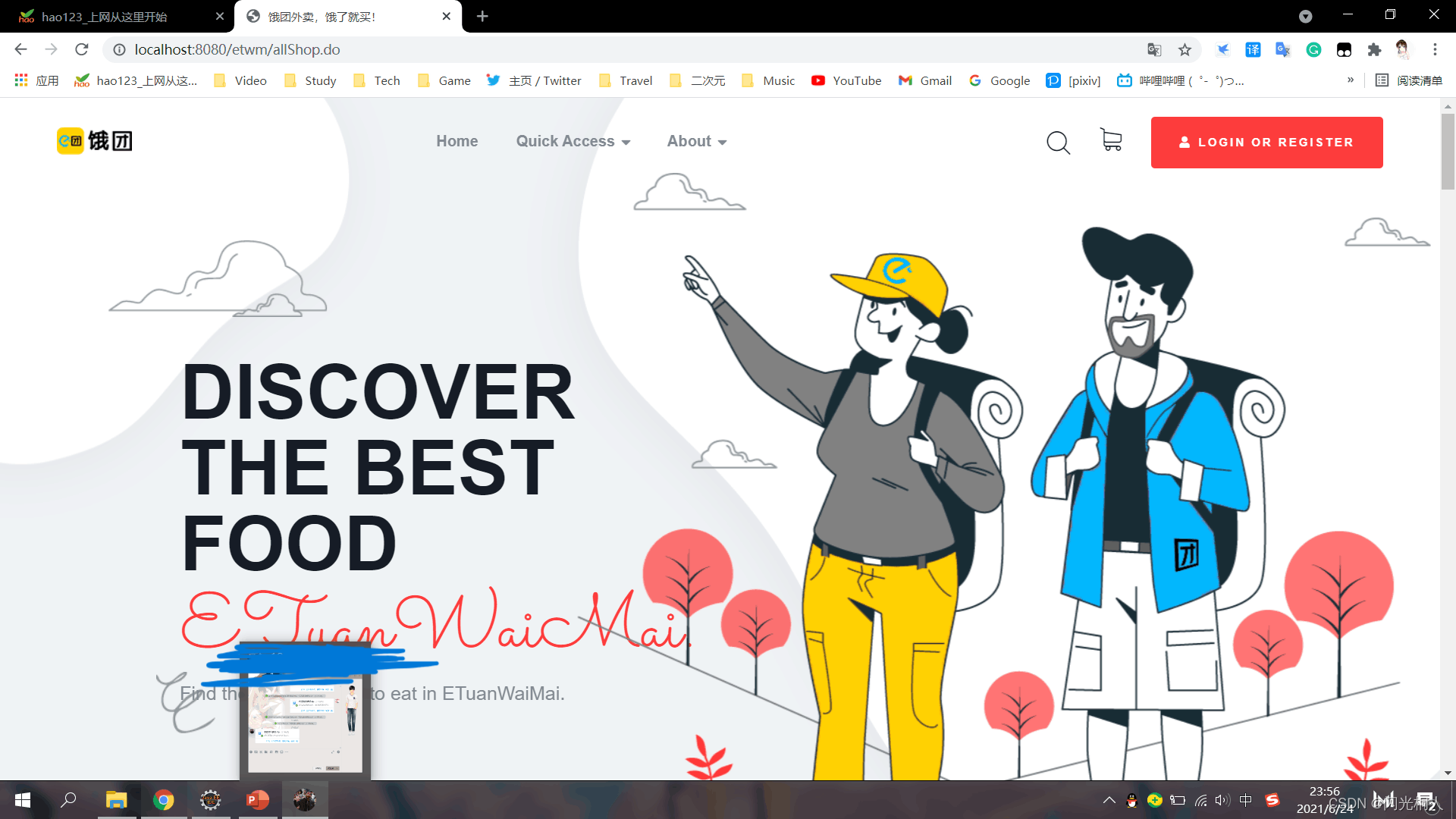Click the search magnifier icon on the website
Image resolution: width=1456 pixels, height=819 pixels.
coord(1058,142)
